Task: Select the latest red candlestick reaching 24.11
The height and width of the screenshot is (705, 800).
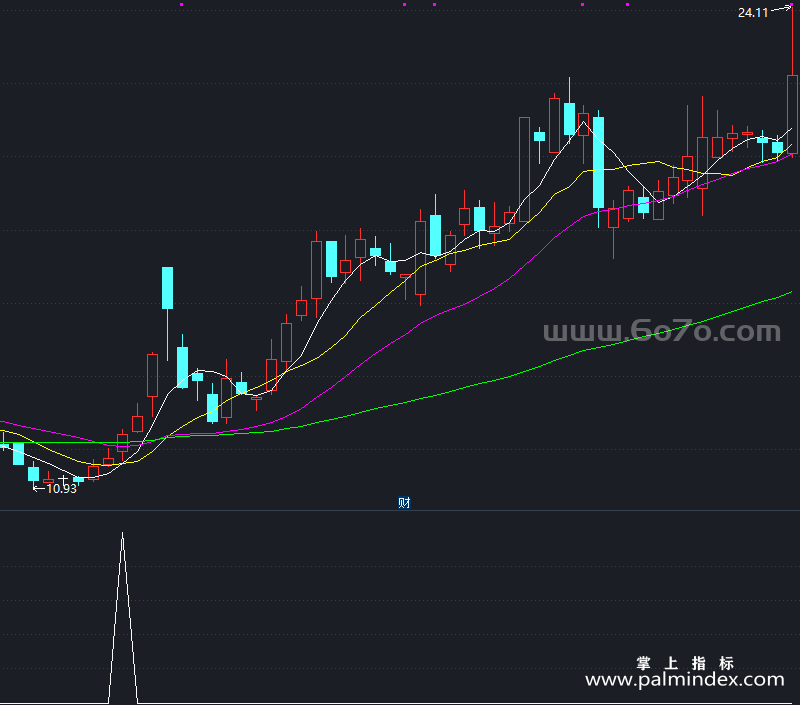Action: pos(792,114)
